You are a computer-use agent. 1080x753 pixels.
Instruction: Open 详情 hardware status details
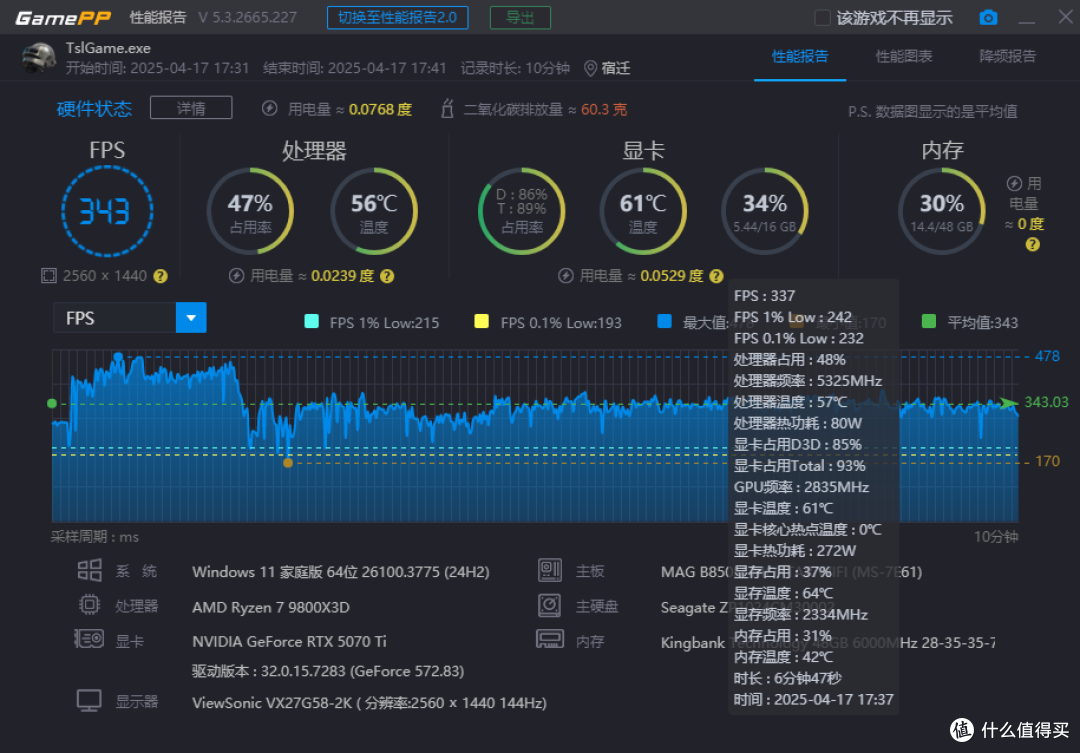click(190, 107)
